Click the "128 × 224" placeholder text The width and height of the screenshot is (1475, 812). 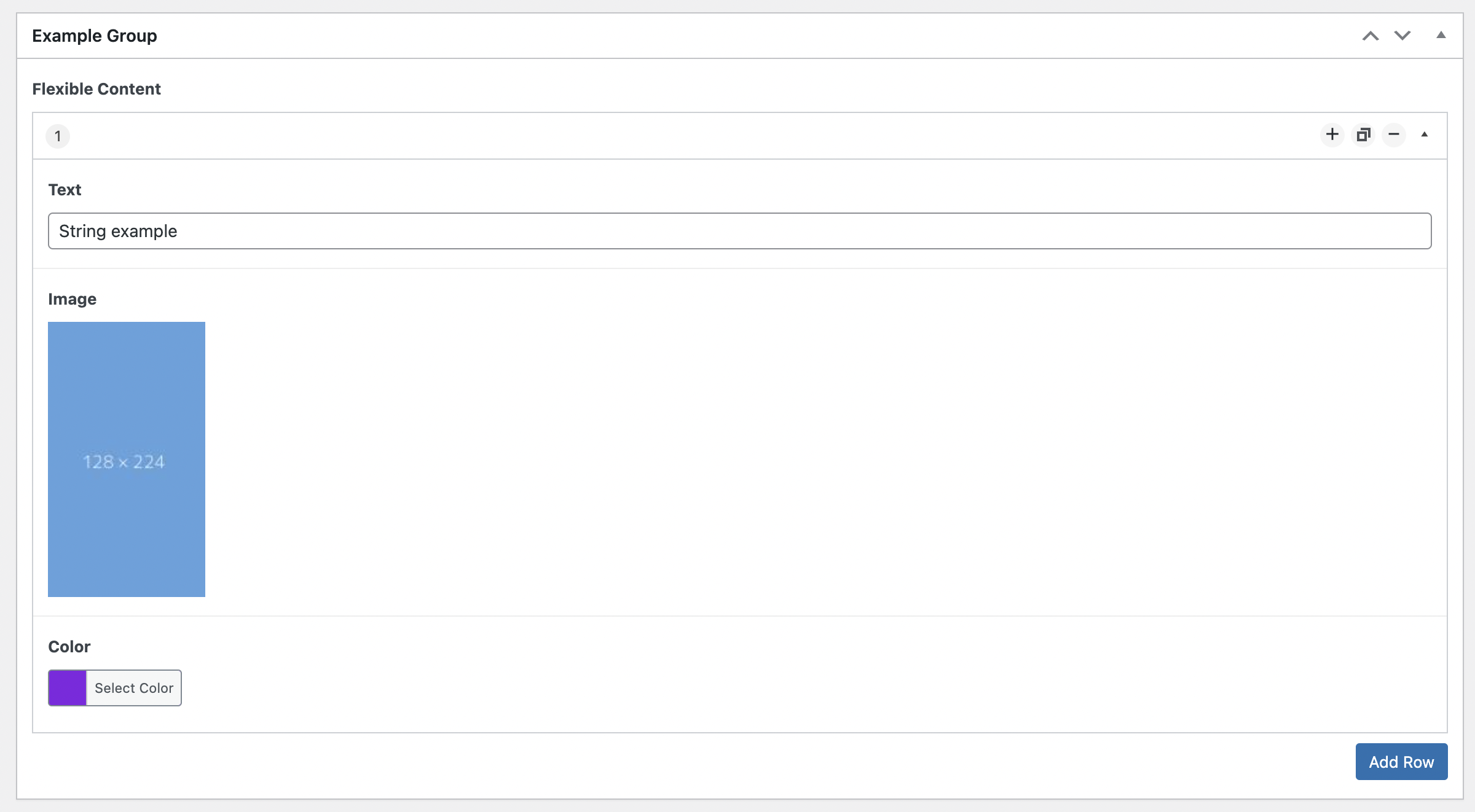tap(124, 462)
